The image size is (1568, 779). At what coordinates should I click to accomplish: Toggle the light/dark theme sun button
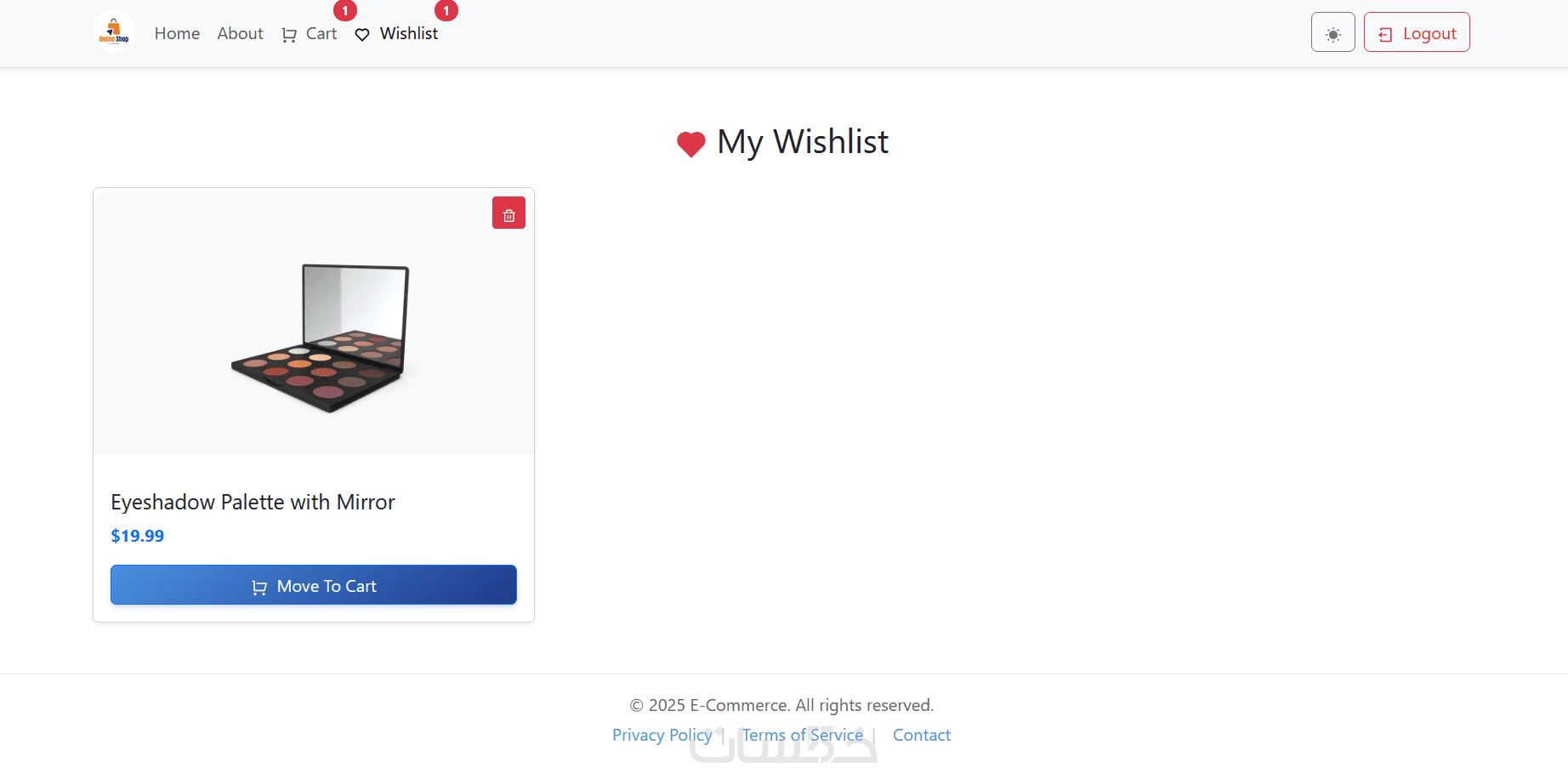click(1332, 32)
